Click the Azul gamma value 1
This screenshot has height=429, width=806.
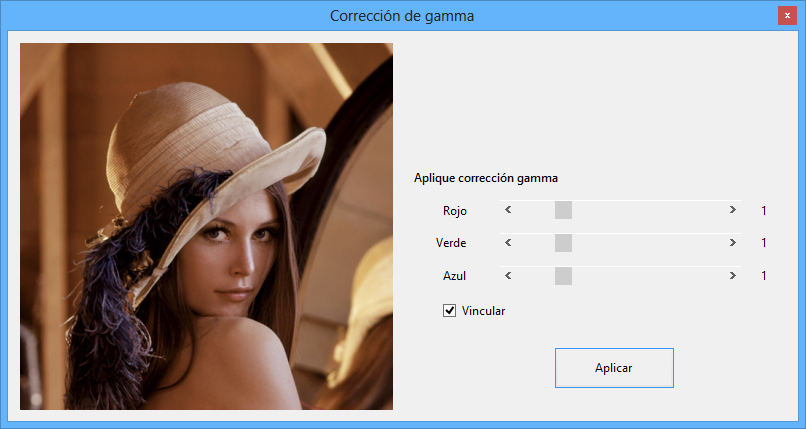[764, 276]
